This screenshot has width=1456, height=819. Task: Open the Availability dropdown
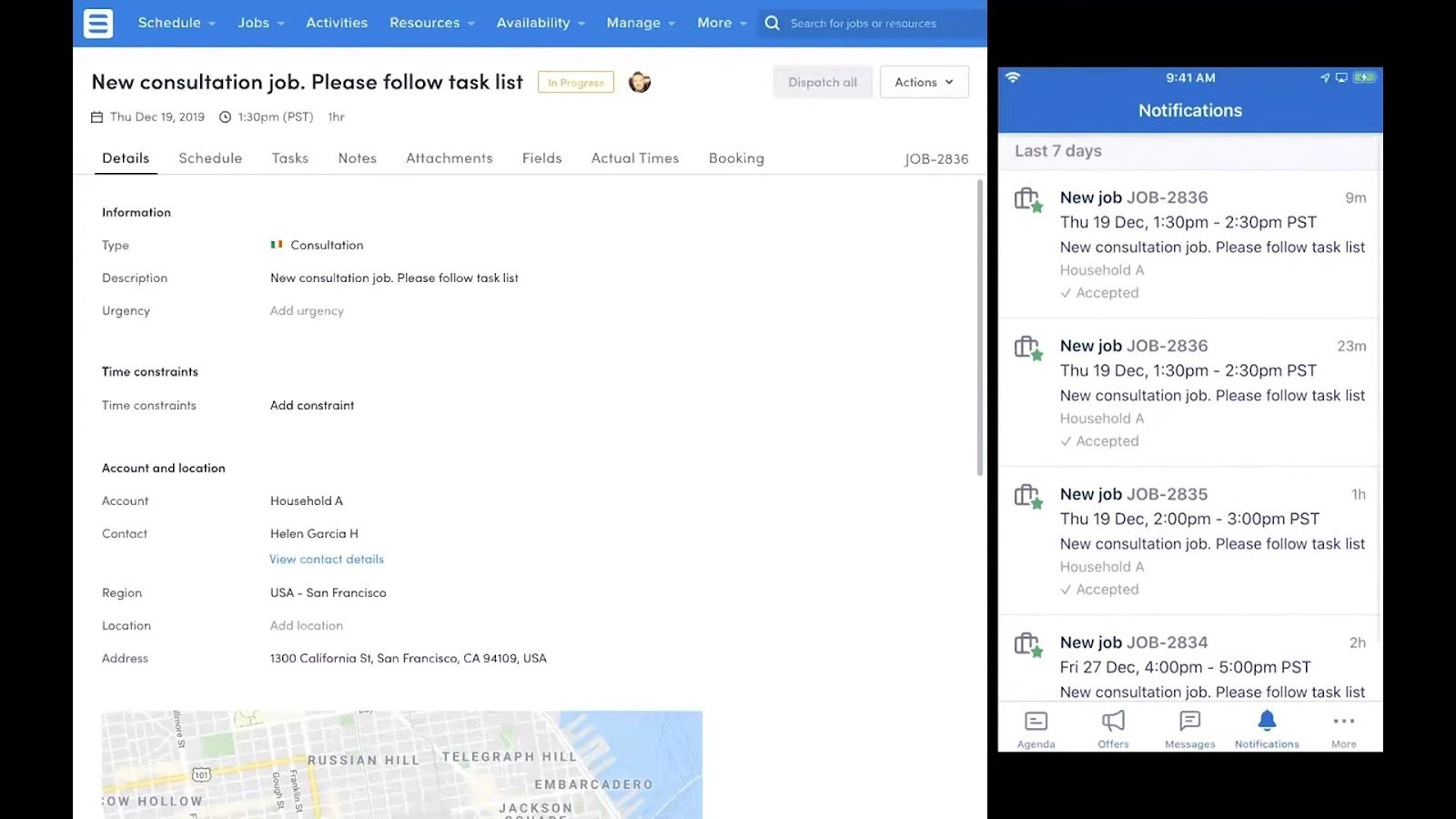[541, 23]
